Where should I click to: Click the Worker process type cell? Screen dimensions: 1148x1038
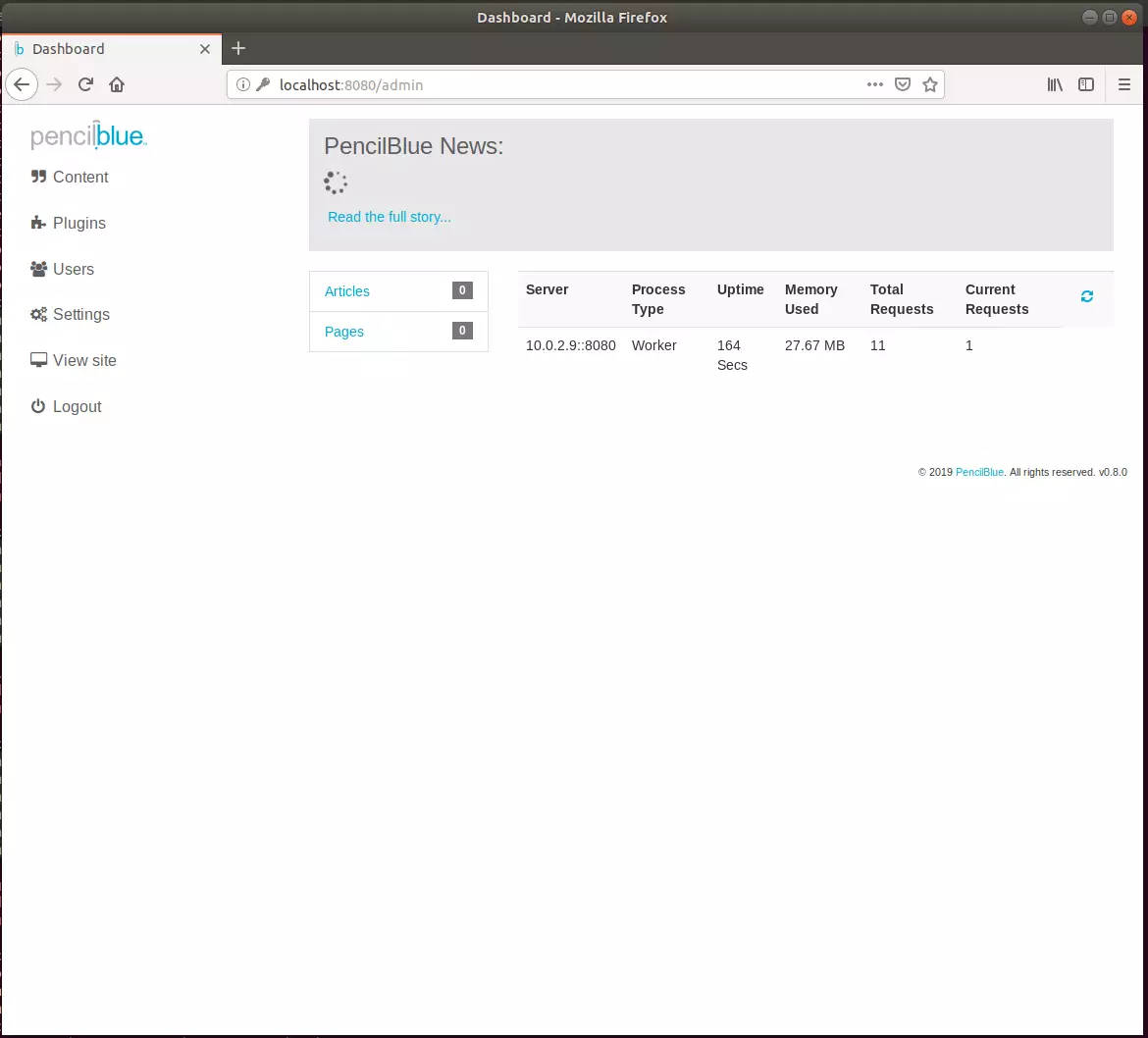click(x=654, y=345)
